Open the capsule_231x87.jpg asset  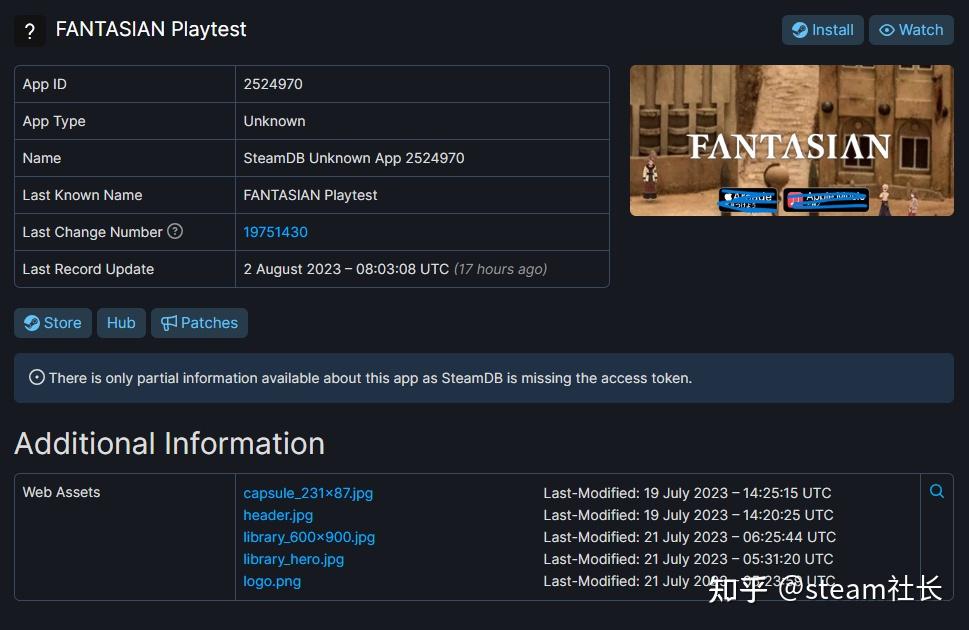(x=307, y=493)
